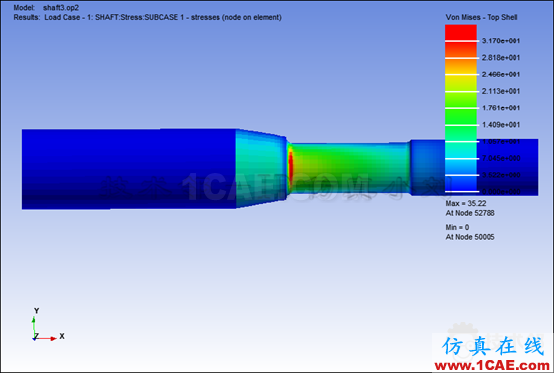
Task: Click the 'Max = 35.22' text
Action: [x=466, y=203]
